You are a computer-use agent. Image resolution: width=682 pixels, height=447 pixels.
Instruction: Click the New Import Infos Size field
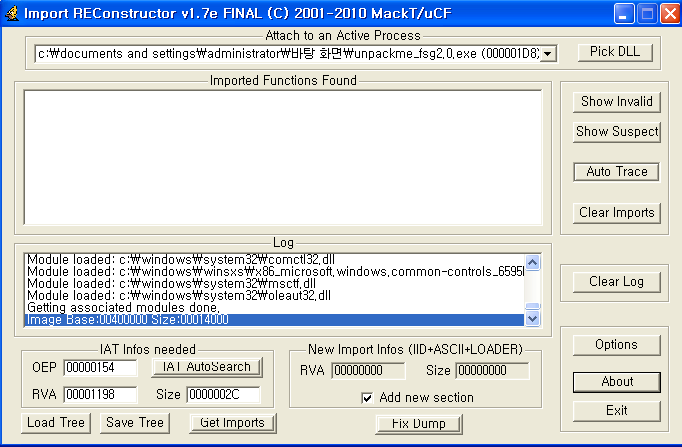click(x=492, y=371)
